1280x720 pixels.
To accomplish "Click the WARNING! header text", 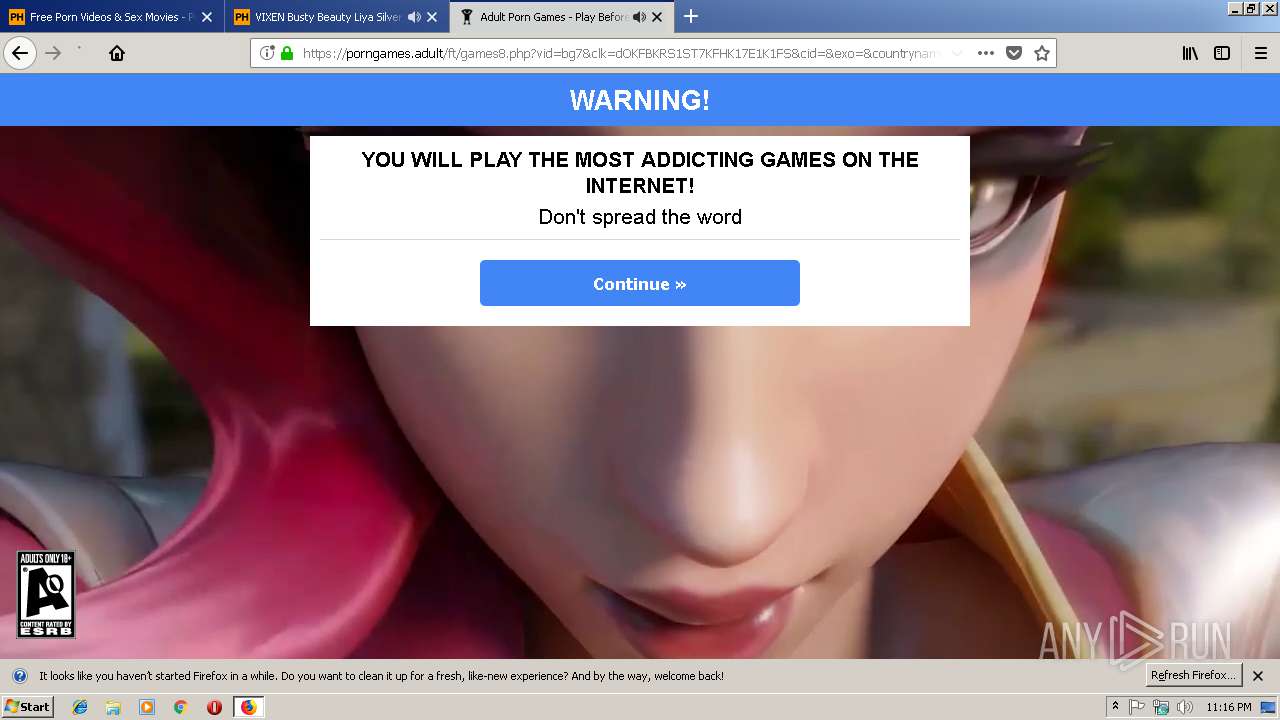I will pos(640,100).
